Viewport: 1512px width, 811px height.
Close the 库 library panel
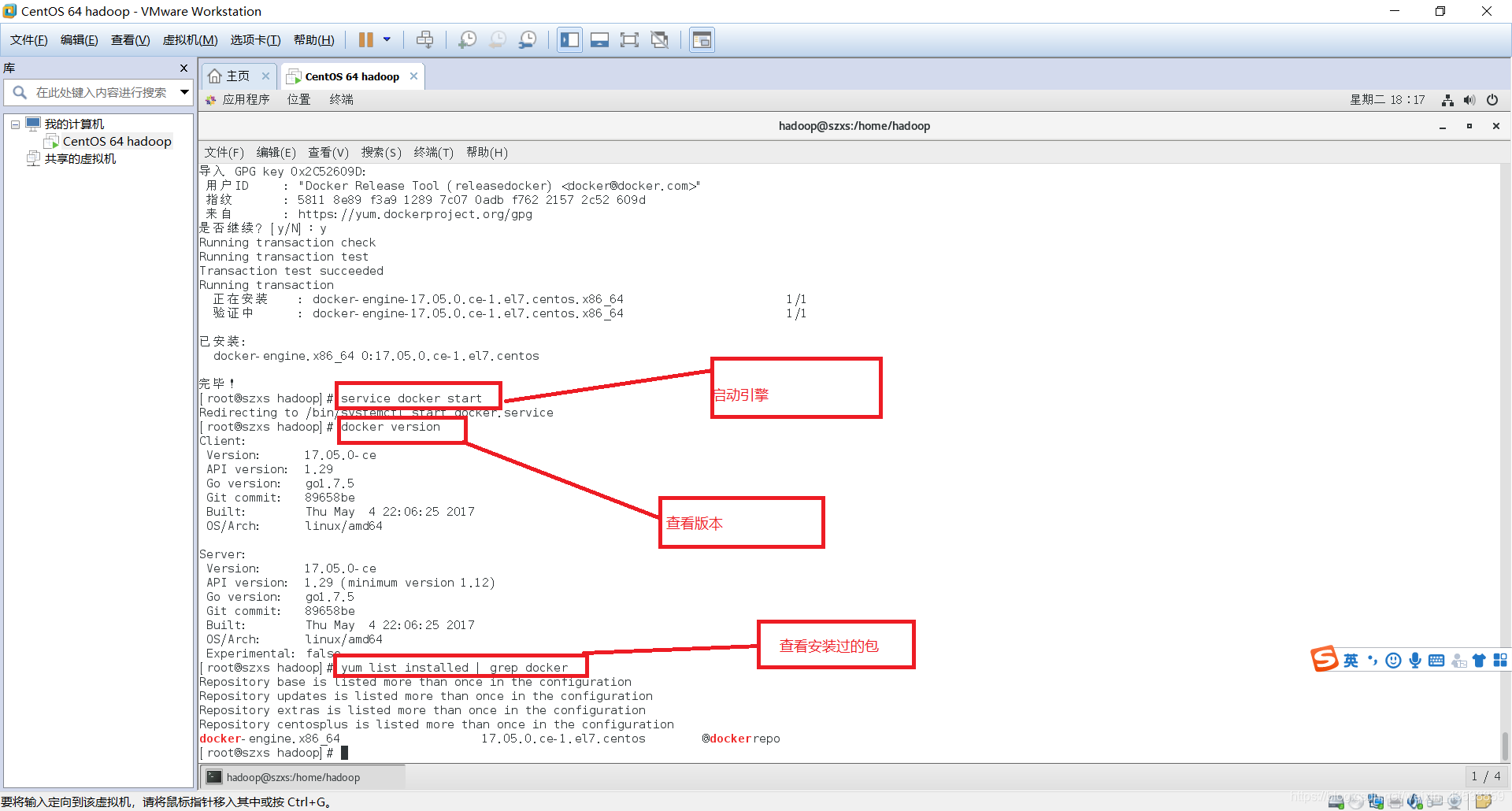point(183,69)
